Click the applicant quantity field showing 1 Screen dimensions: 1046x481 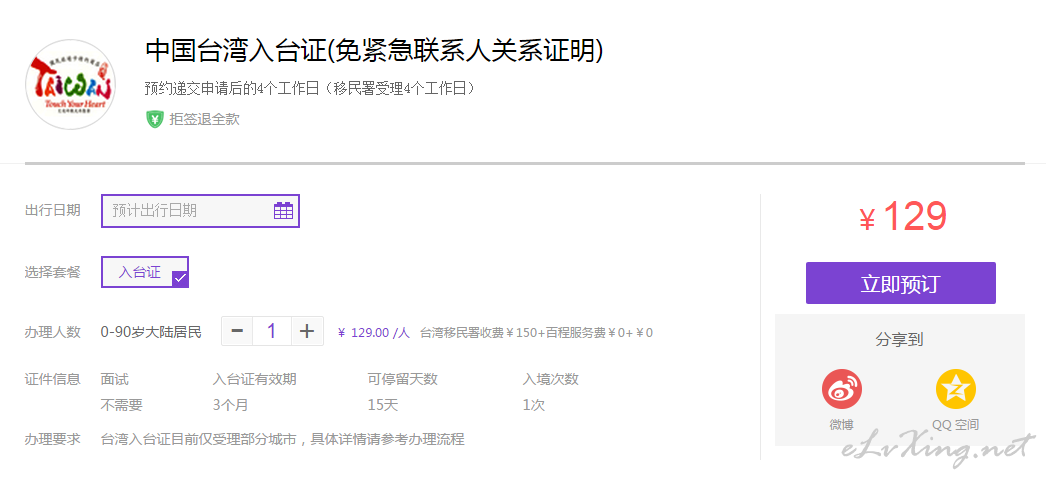pyautogui.click(x=272, y=331)
